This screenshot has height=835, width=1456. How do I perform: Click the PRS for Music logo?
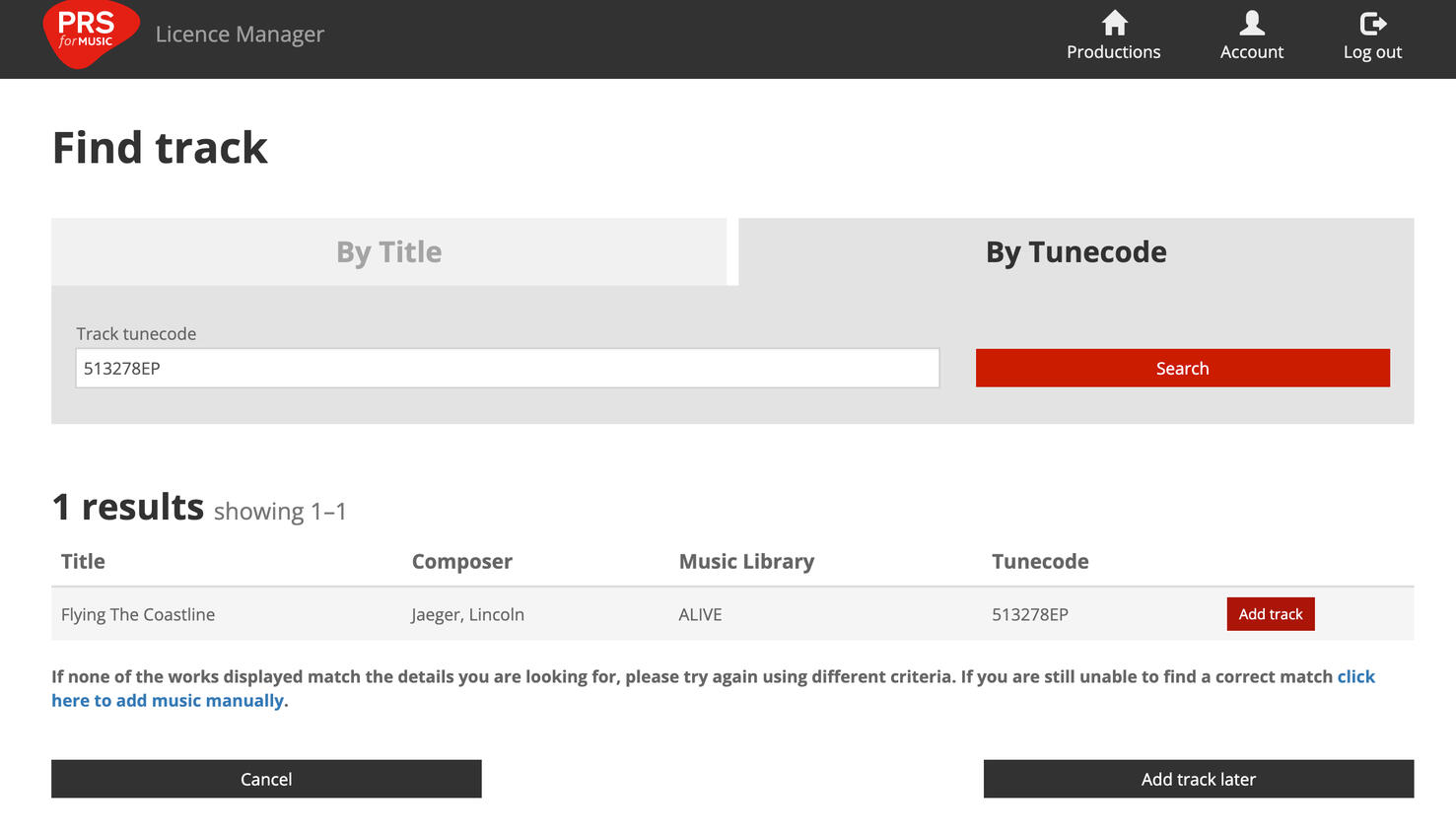pos(90,34)
